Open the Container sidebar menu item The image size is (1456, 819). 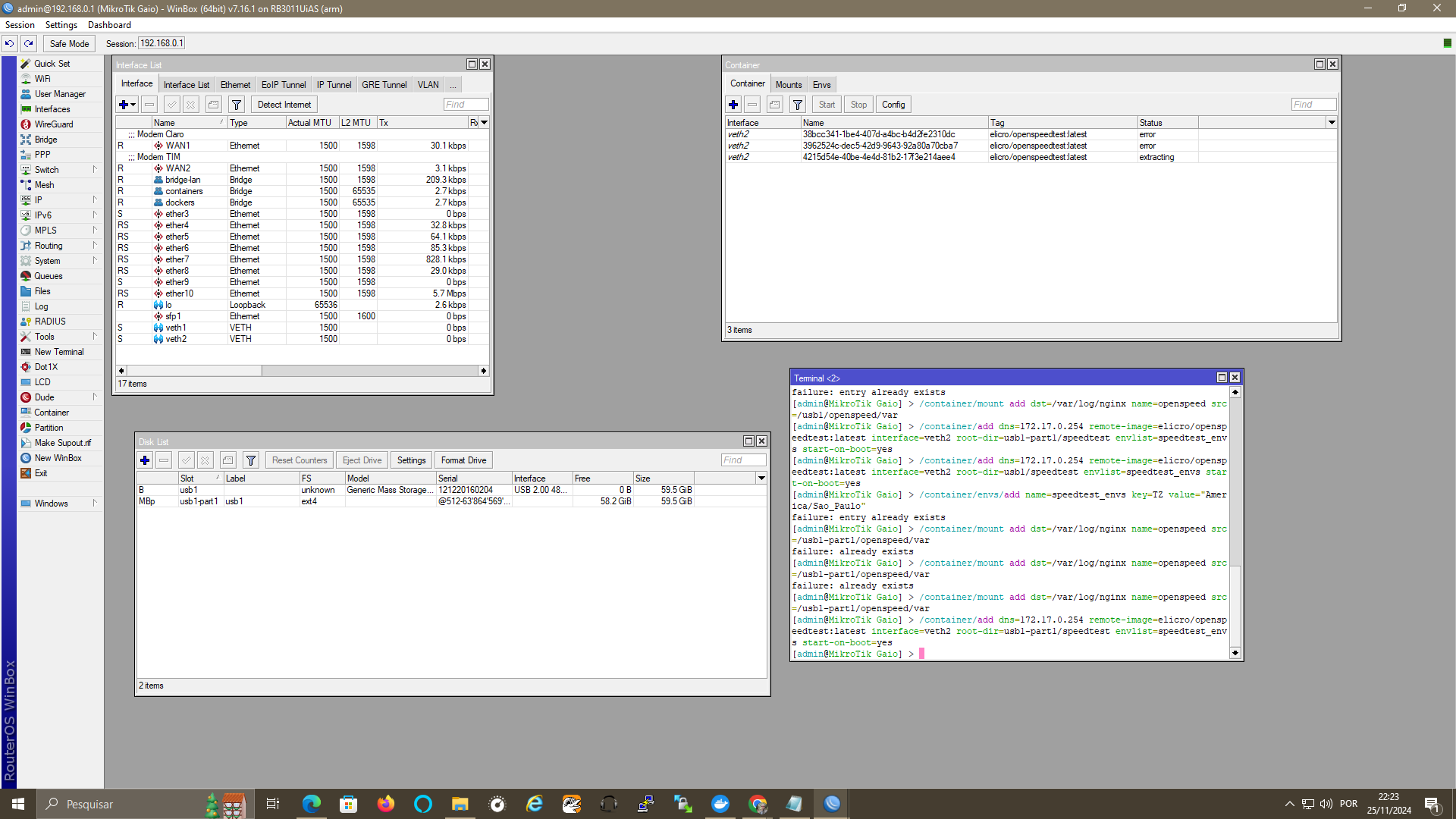pyautogui.click(x=51, y=413)
